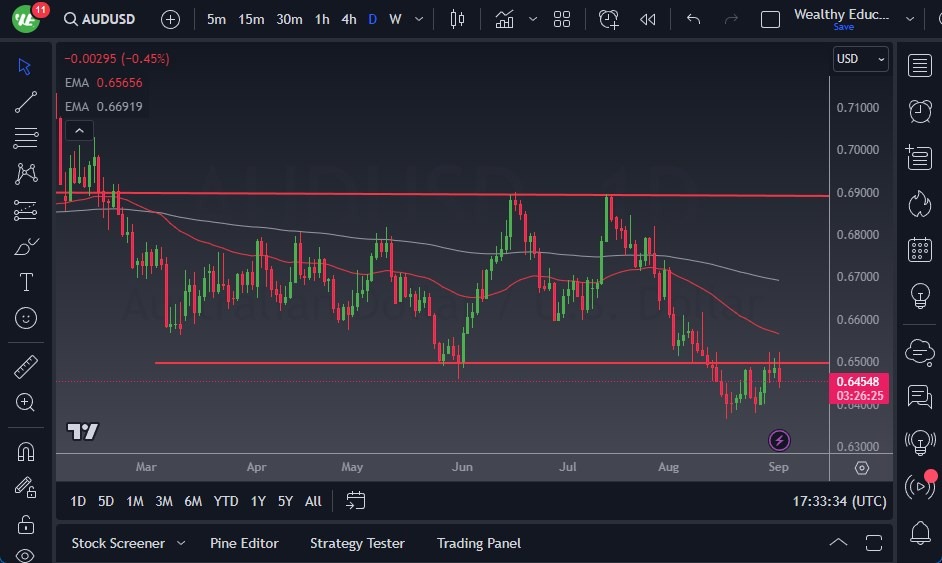Expand the timeframe interval dropdown arrow
This screenshot has width=942, height=563.
pyautogui.click(x=418, y=19)
